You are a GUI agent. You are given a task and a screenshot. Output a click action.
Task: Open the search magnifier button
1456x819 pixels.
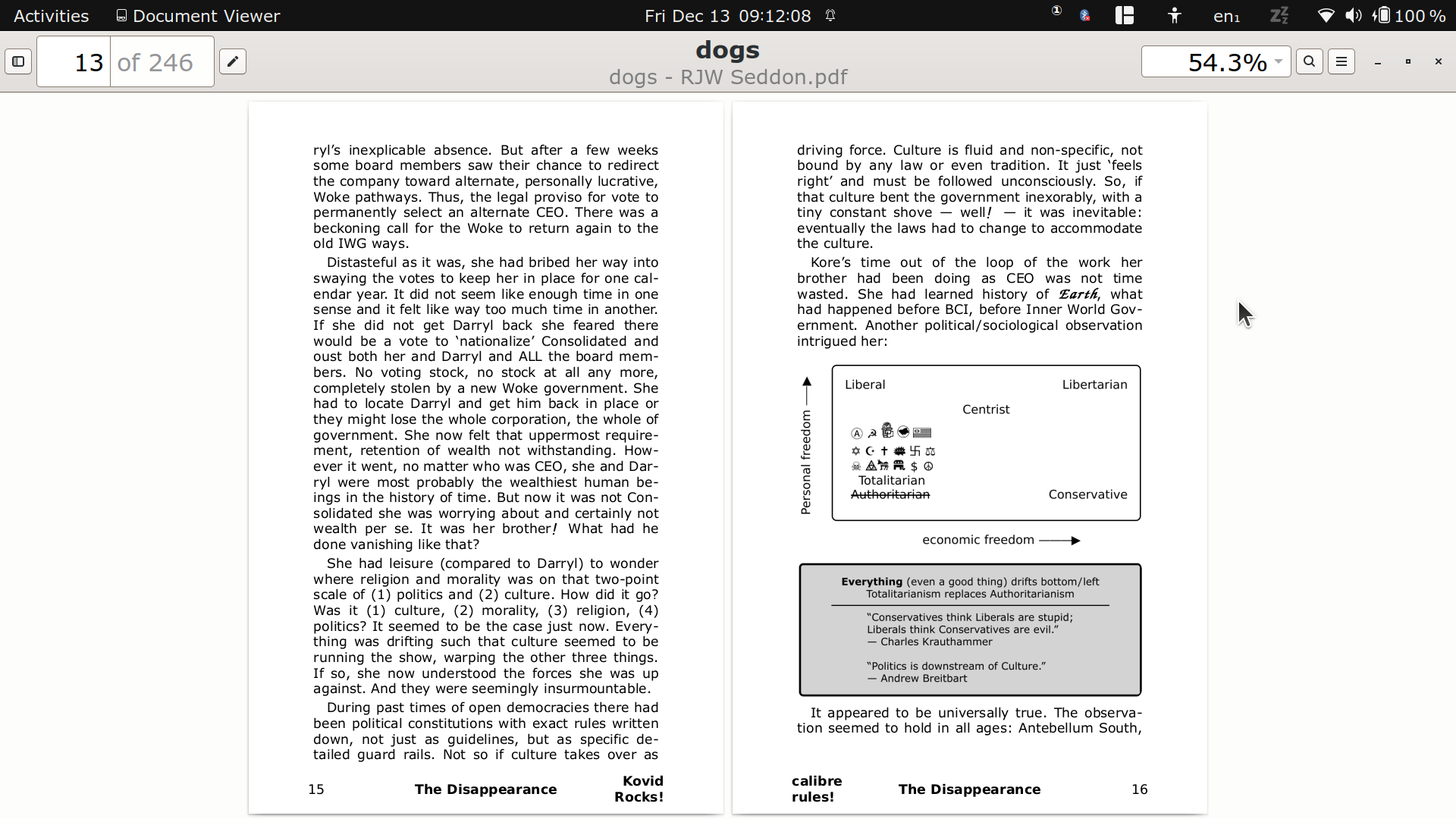click(x=1310, y=61)
